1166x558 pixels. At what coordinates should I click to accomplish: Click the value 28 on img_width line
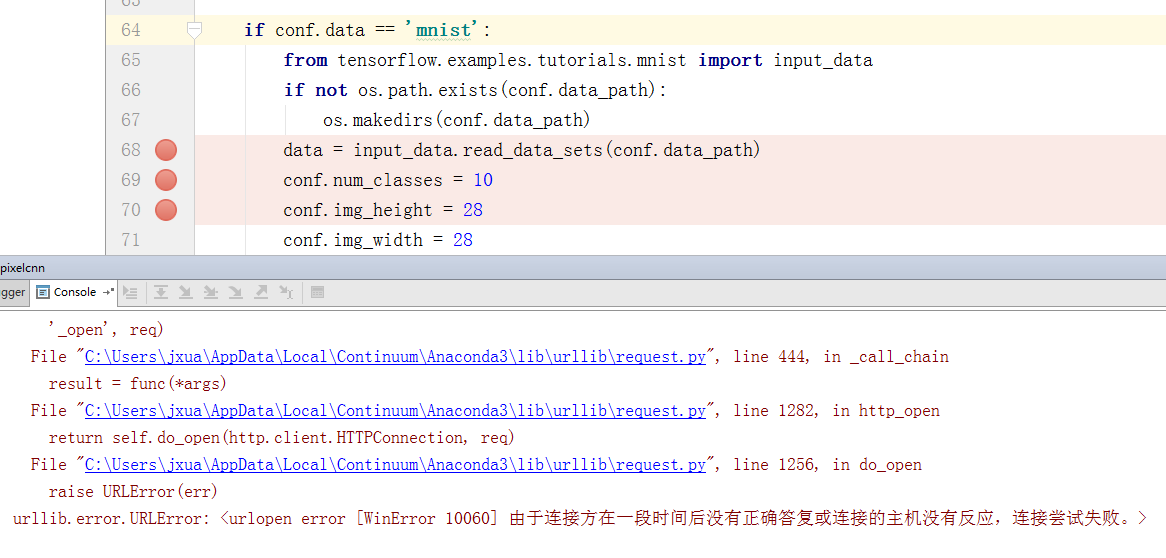[463, 240]
